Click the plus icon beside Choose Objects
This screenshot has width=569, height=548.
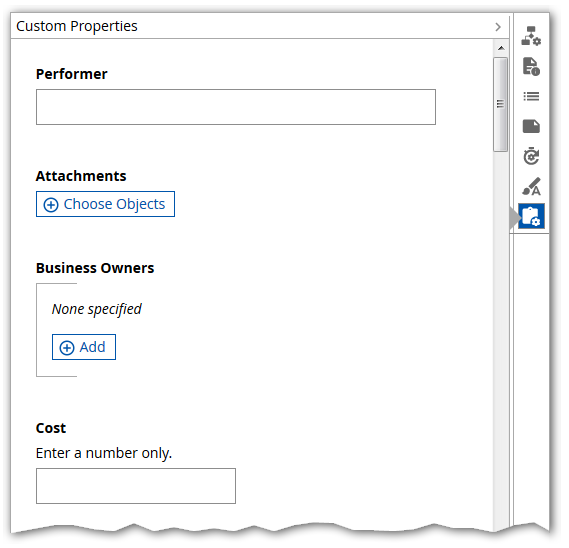pyautogui.click(x=51, y=205)
